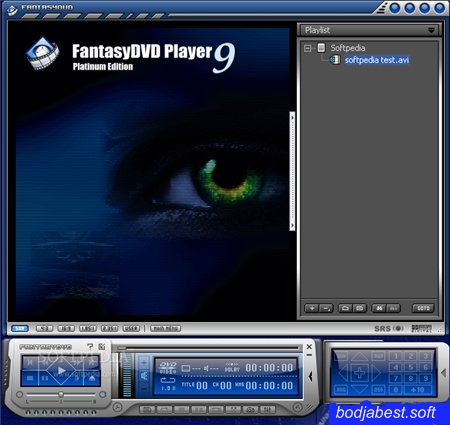Click the speaker audio indicator in the display

(x=211, y=368)
